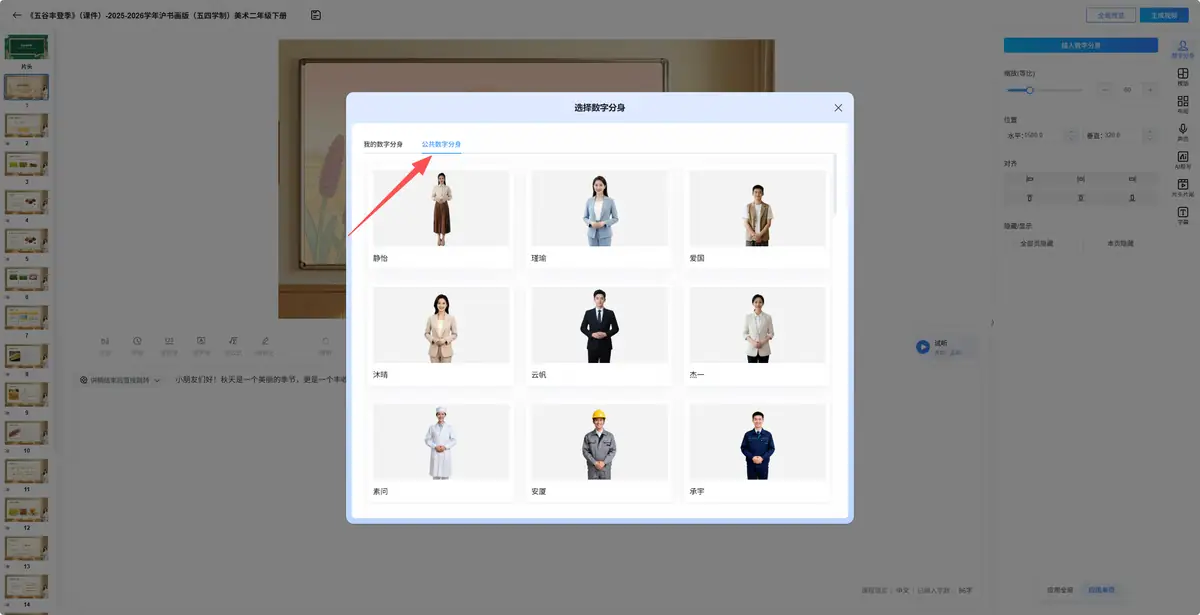Expand the 讲稿结束后 jump dropdown

click(120, 380)
